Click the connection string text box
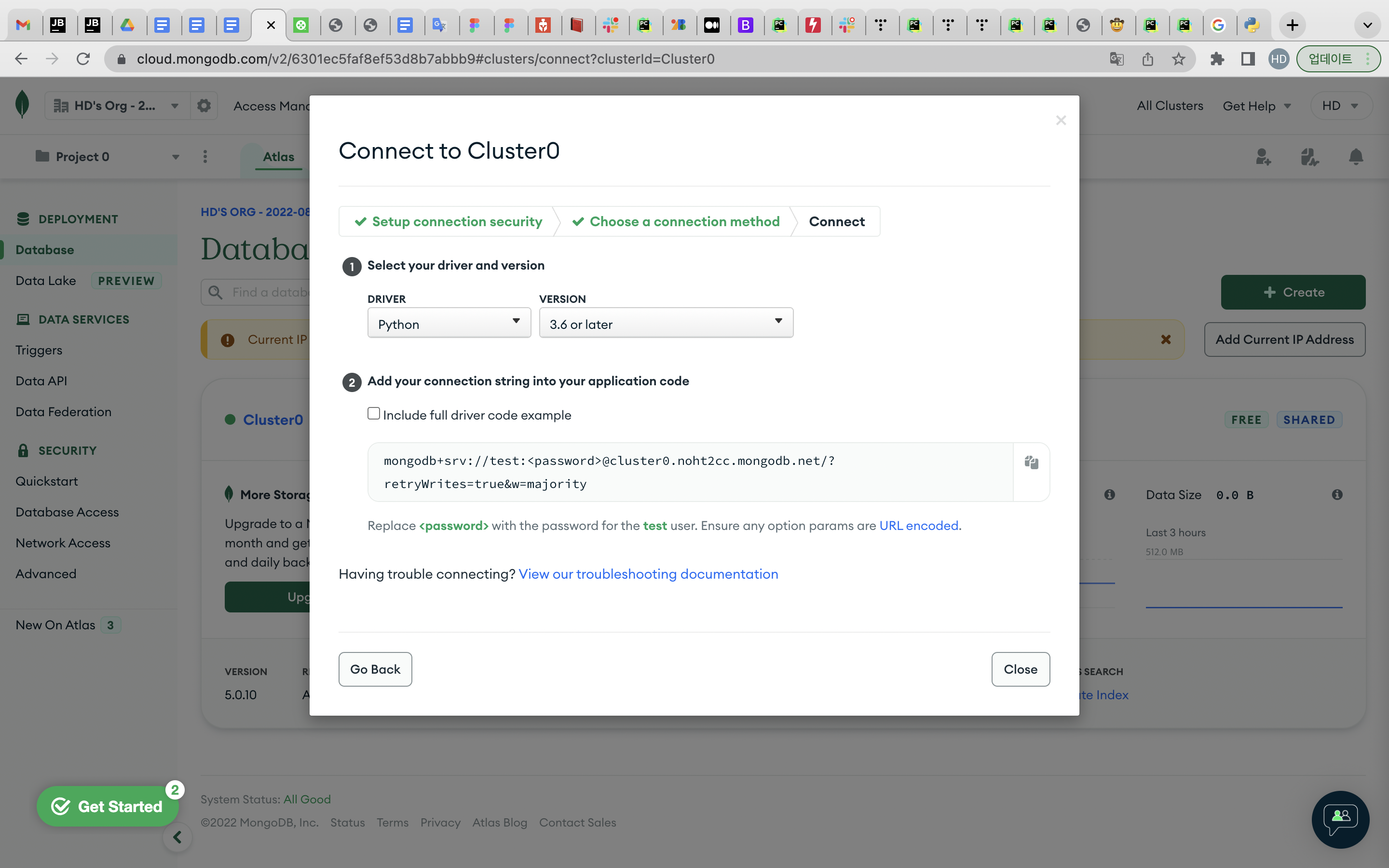The image size is (1389, 868). tap(691, 472)
